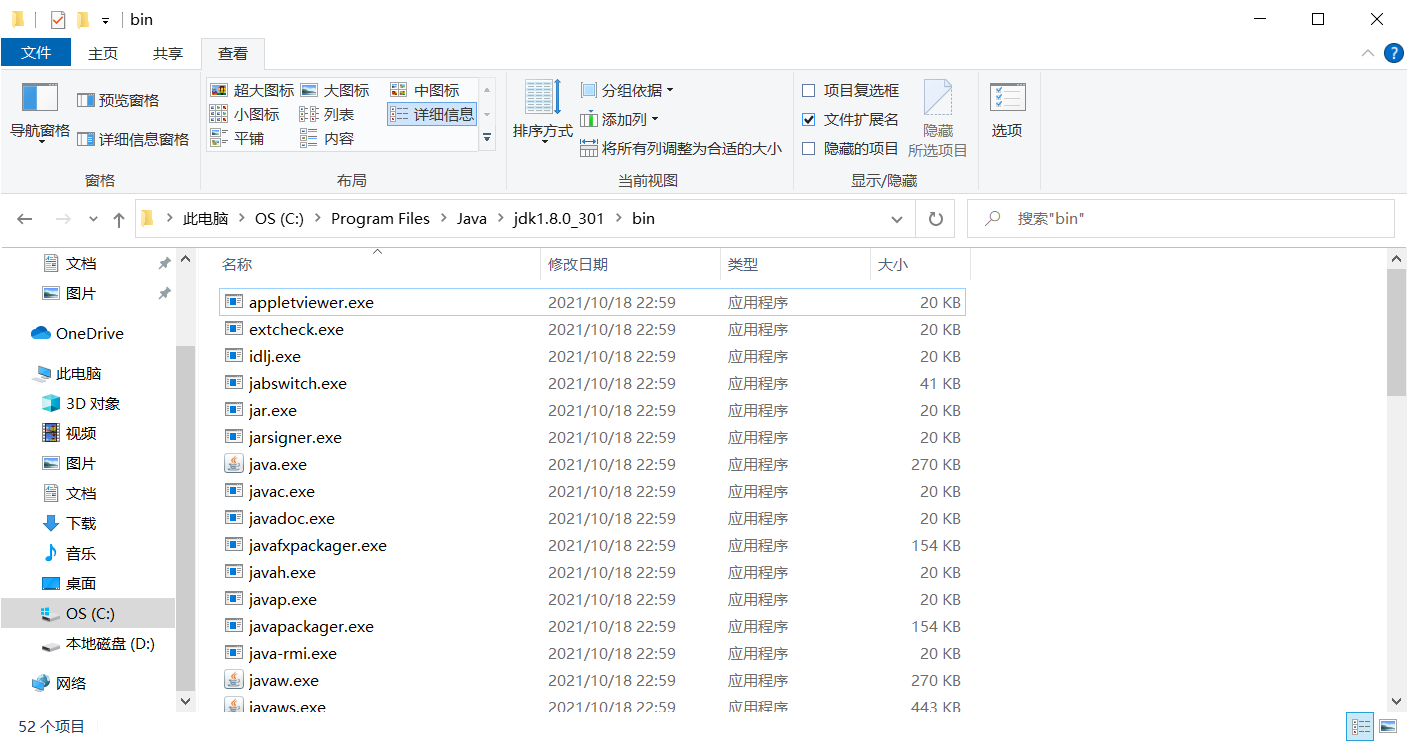This screenshot has width=1408, height=742.
Task: Toggle the 详细信息窗格 details pane
Action: coord(133,139)
